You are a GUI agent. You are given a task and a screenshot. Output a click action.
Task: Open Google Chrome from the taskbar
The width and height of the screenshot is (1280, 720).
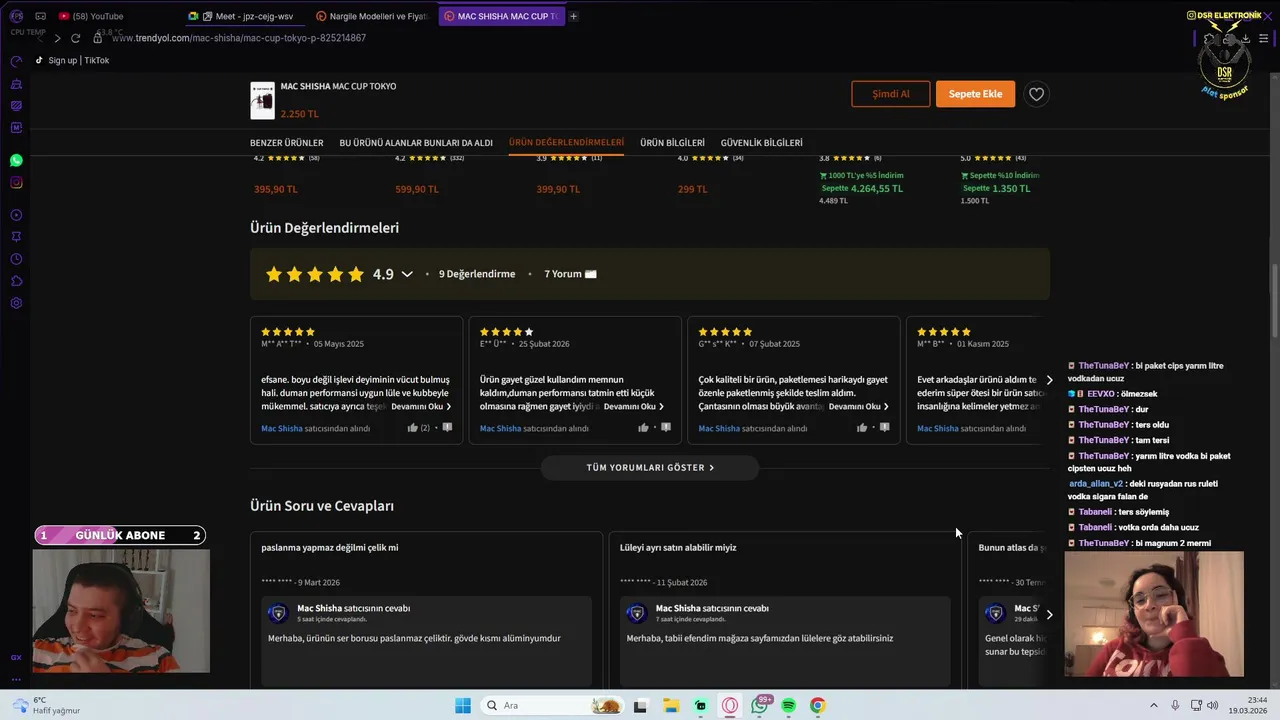point(818,706)
